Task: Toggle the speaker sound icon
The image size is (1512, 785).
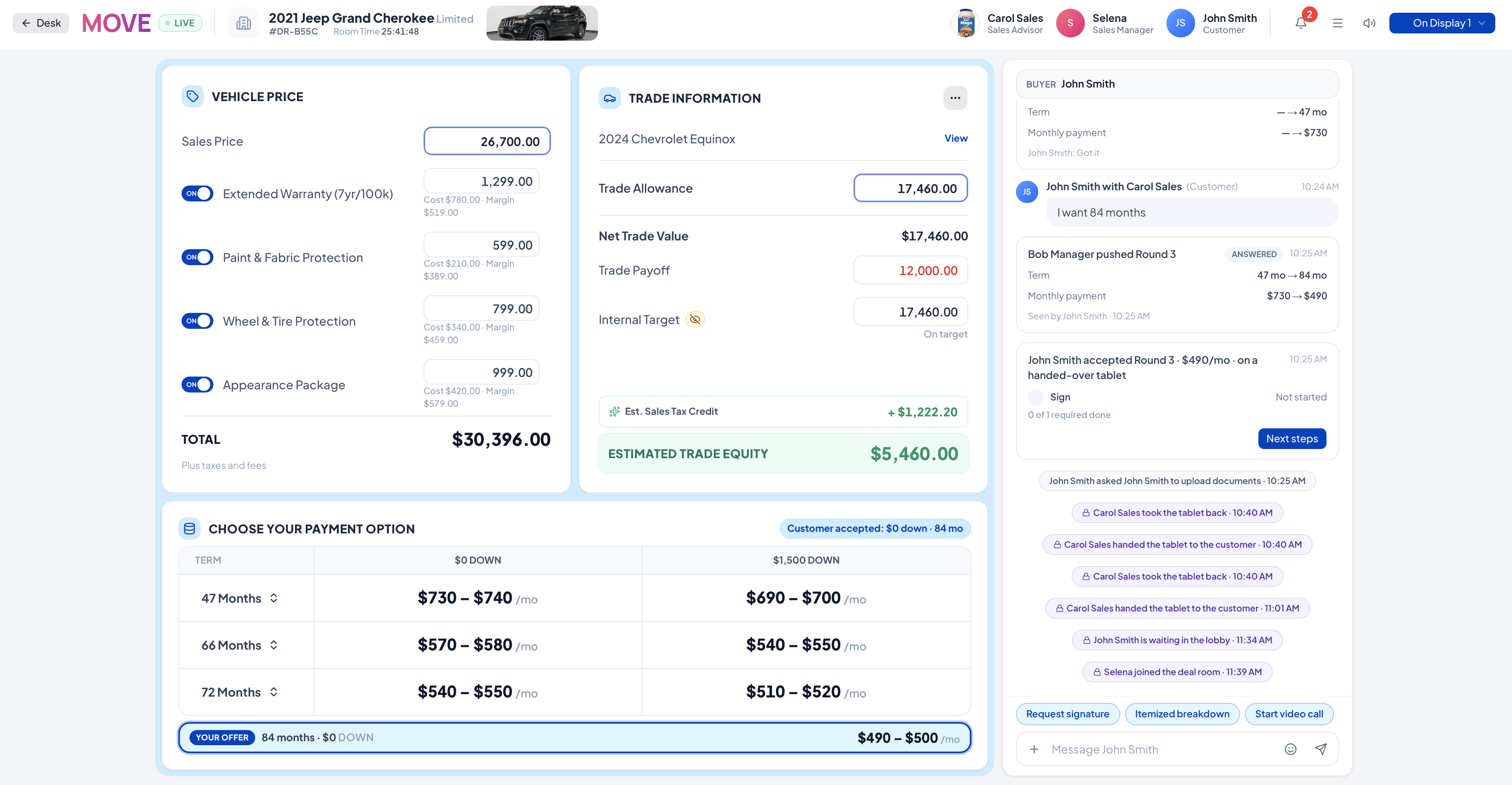Action: click(1369, 23)
